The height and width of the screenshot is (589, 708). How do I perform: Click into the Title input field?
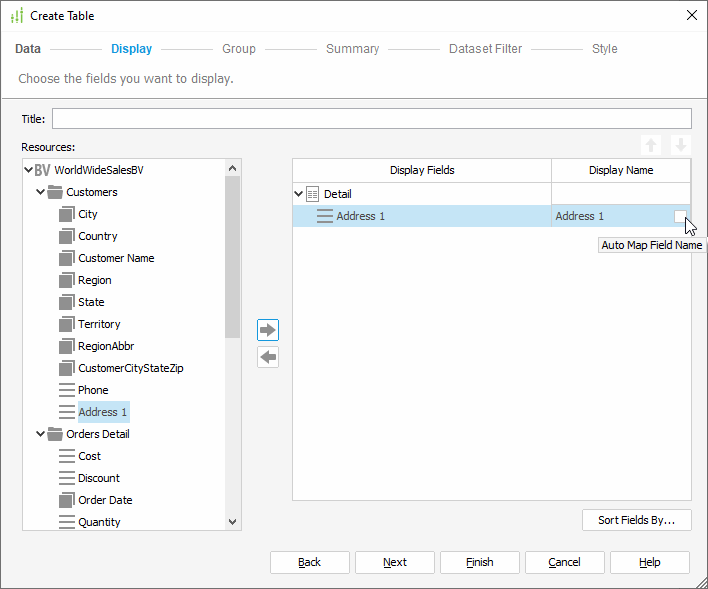point(371,119)
